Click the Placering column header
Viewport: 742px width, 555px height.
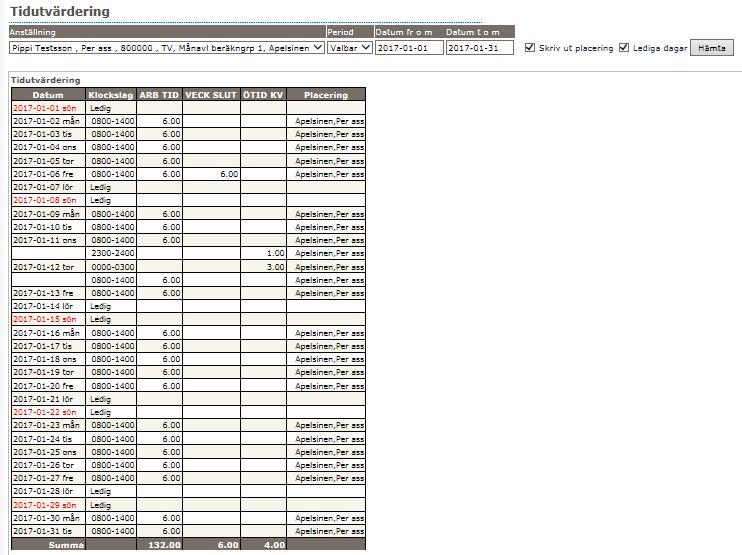coord(326,95)
